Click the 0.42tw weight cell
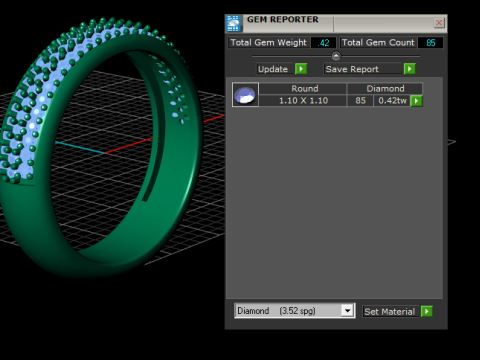Viewport: 480px width, 360px height. tap(392, 101)
